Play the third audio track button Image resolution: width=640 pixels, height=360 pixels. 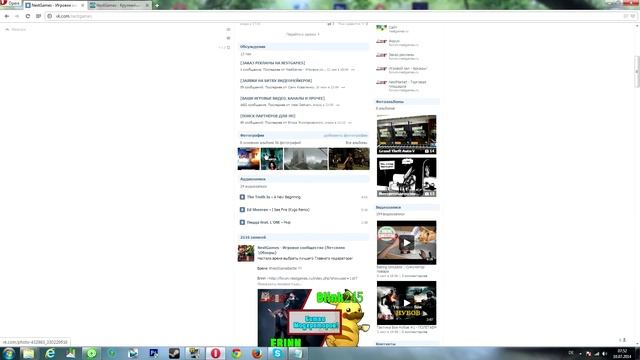click(242, 222)
